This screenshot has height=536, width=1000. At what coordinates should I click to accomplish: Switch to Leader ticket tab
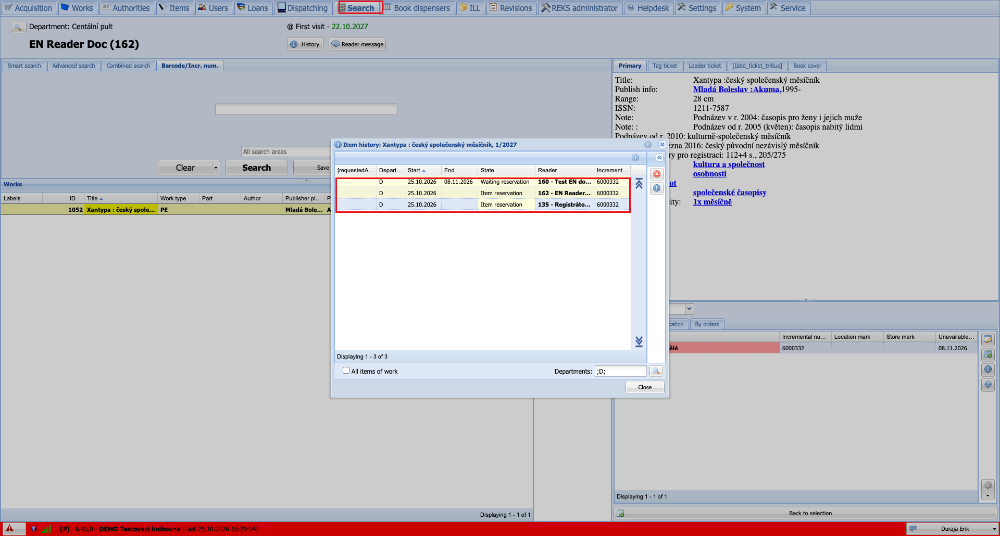[x=705, y=66]
